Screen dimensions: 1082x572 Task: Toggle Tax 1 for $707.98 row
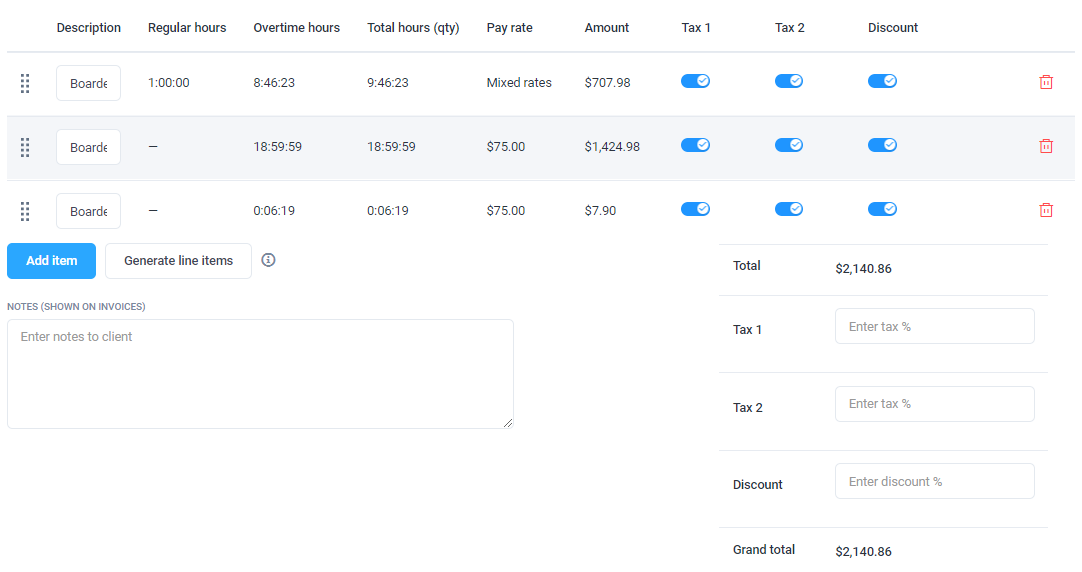click(x=696, y=81)
